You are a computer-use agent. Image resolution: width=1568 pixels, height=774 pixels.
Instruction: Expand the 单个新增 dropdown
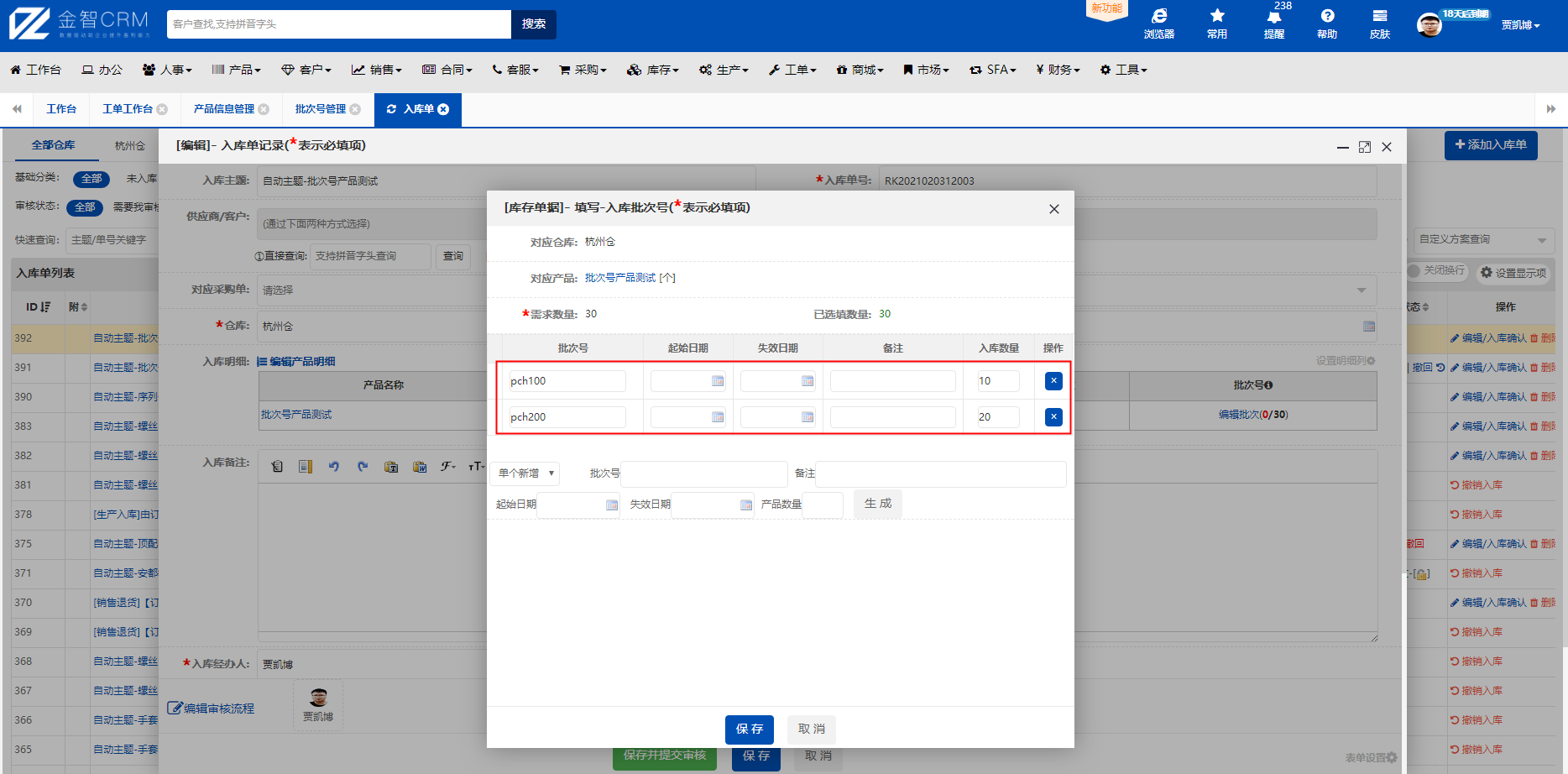(525, 473)
